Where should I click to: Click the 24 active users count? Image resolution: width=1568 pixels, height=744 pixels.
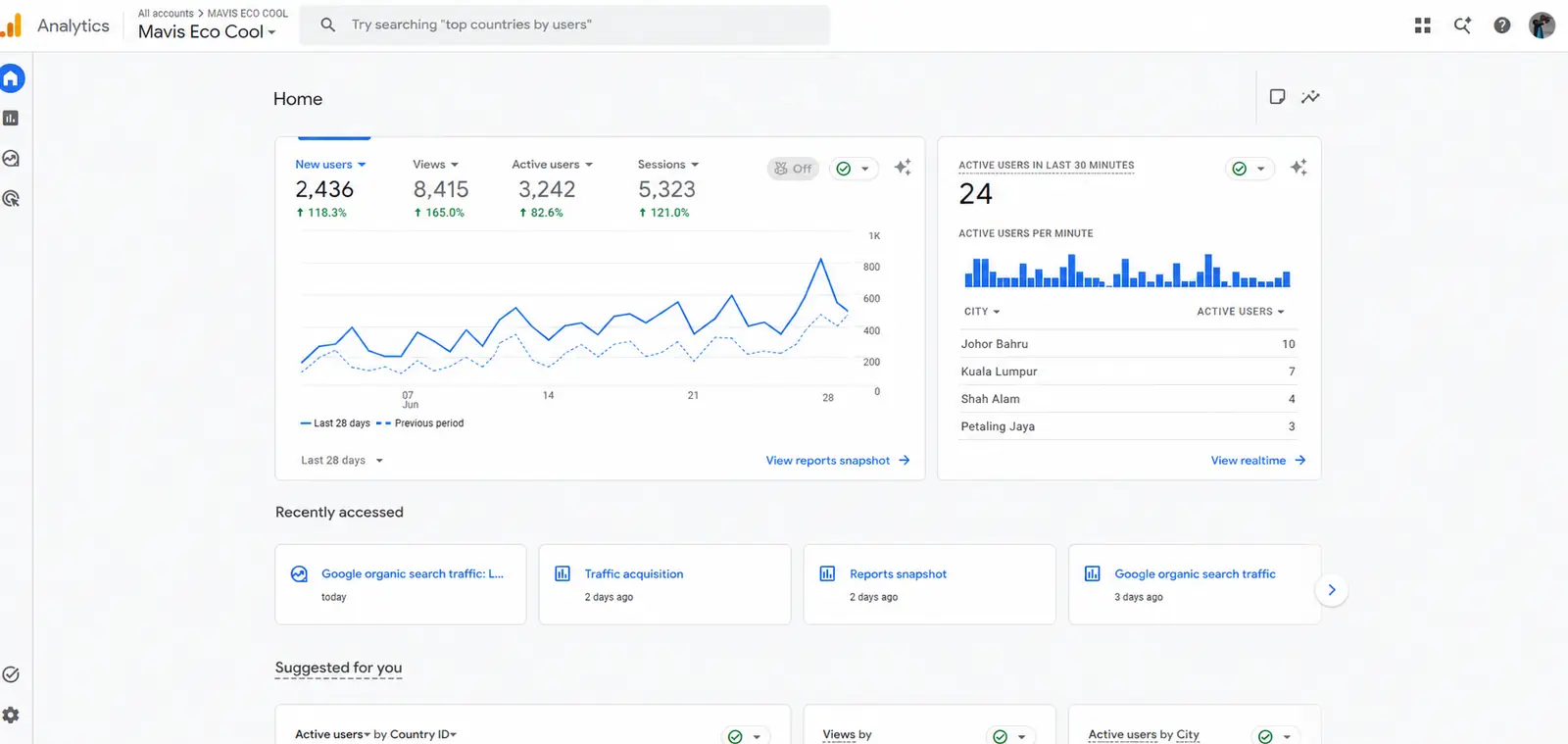click(975, 194)
